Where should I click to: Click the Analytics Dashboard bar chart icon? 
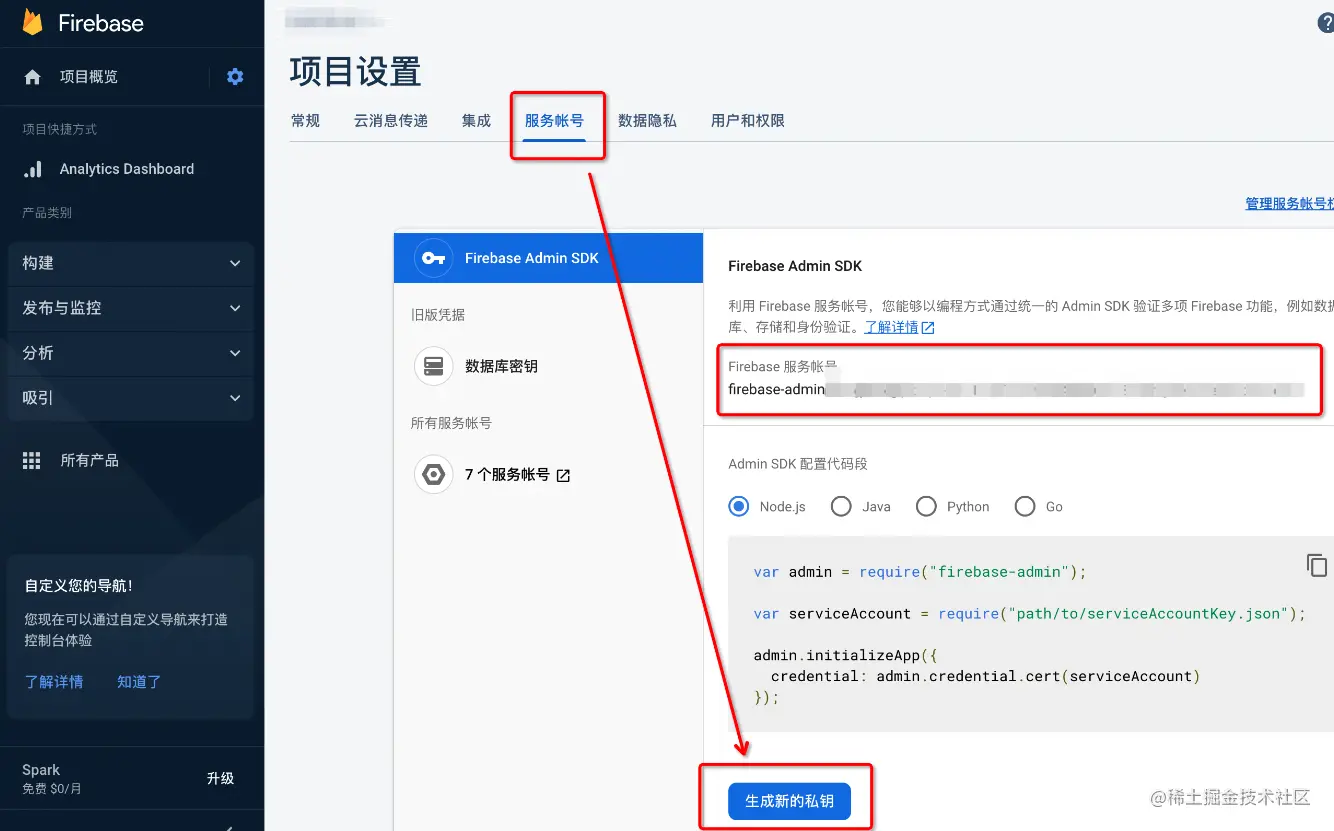click(x=33, y=169)
